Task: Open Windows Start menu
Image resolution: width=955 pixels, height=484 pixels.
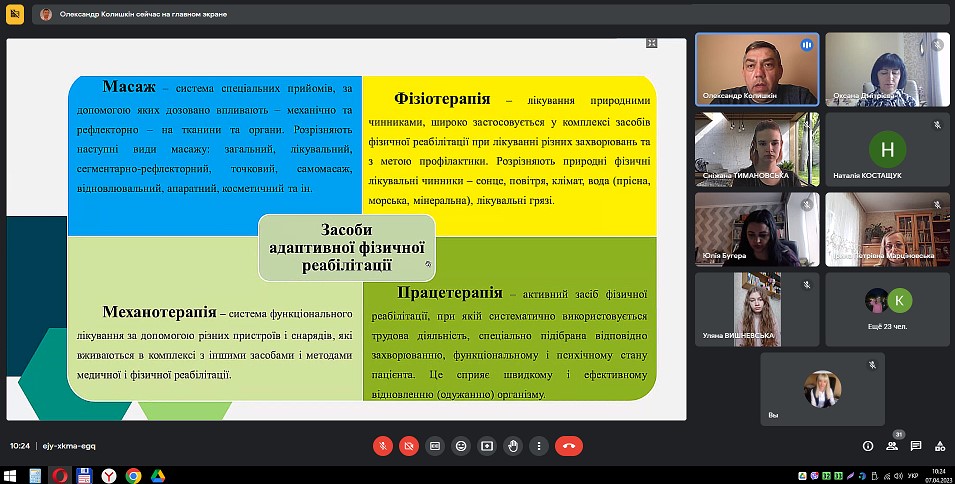Action: [10, 476]
